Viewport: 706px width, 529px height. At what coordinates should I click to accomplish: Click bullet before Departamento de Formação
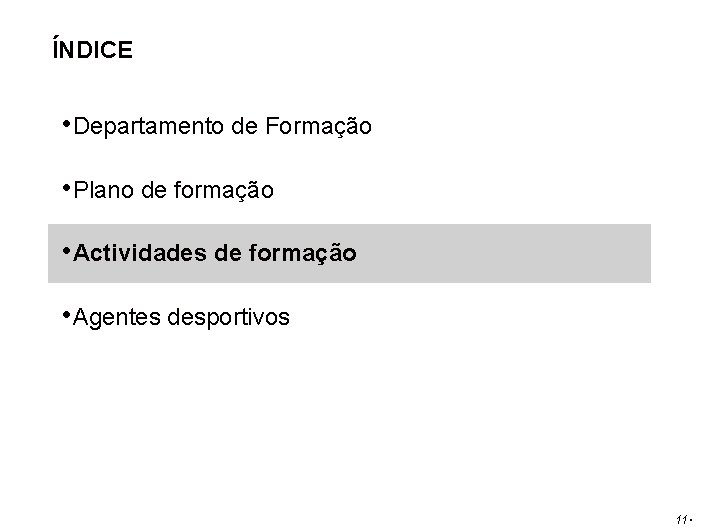(x=67, y=123)
